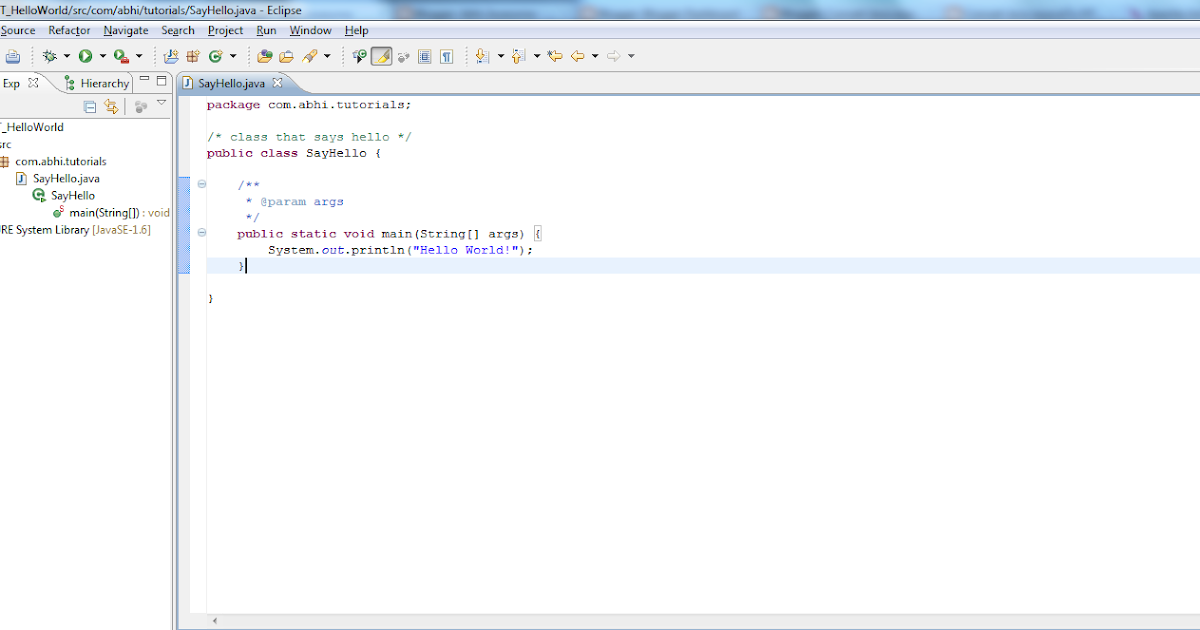This screenshot has height=630, width=1200.
Task: Collapse the main method fold marker
Action: coord(202,233)
